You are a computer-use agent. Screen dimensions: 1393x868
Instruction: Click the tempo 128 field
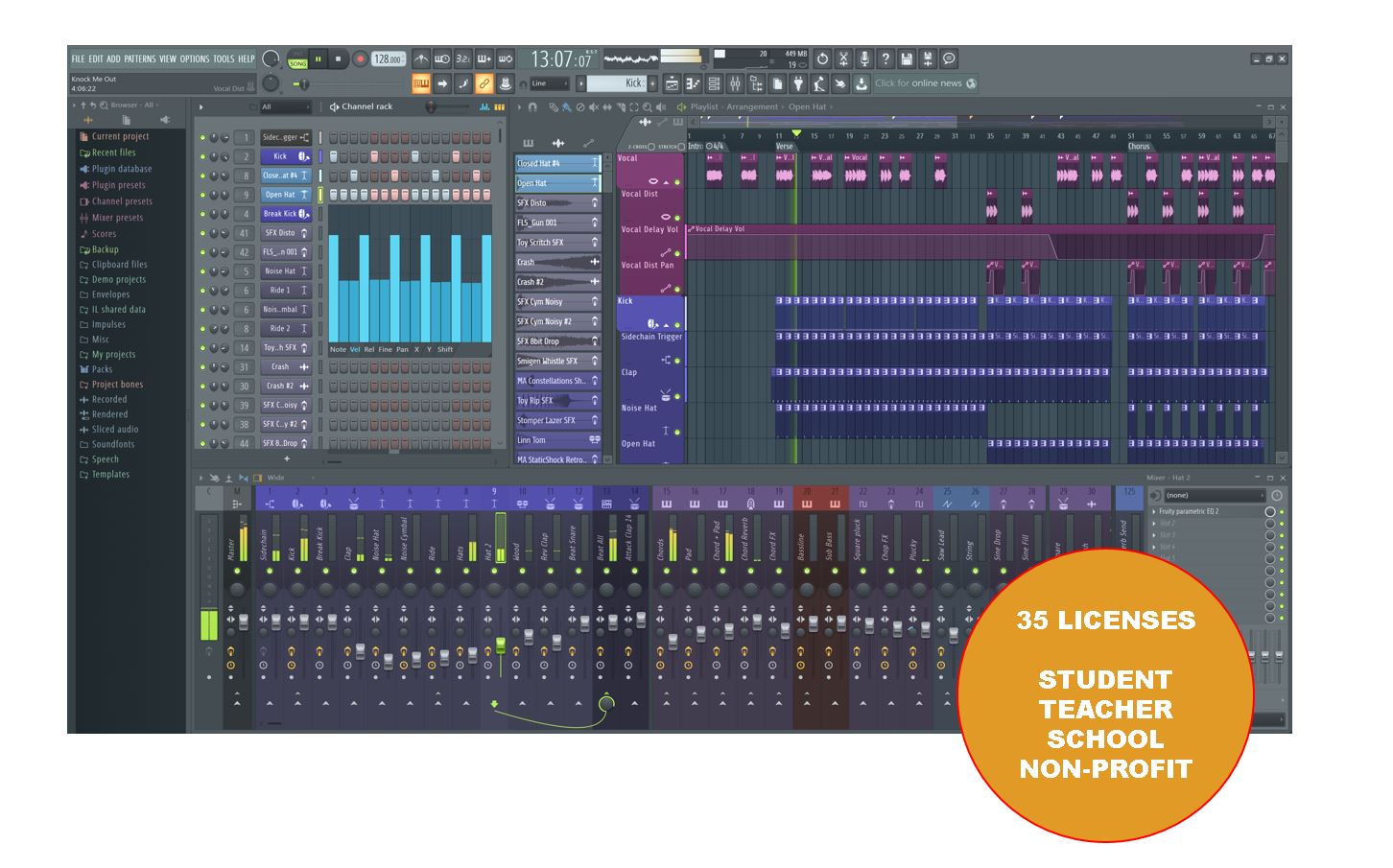pyautogui.click(x=388, y=59)
